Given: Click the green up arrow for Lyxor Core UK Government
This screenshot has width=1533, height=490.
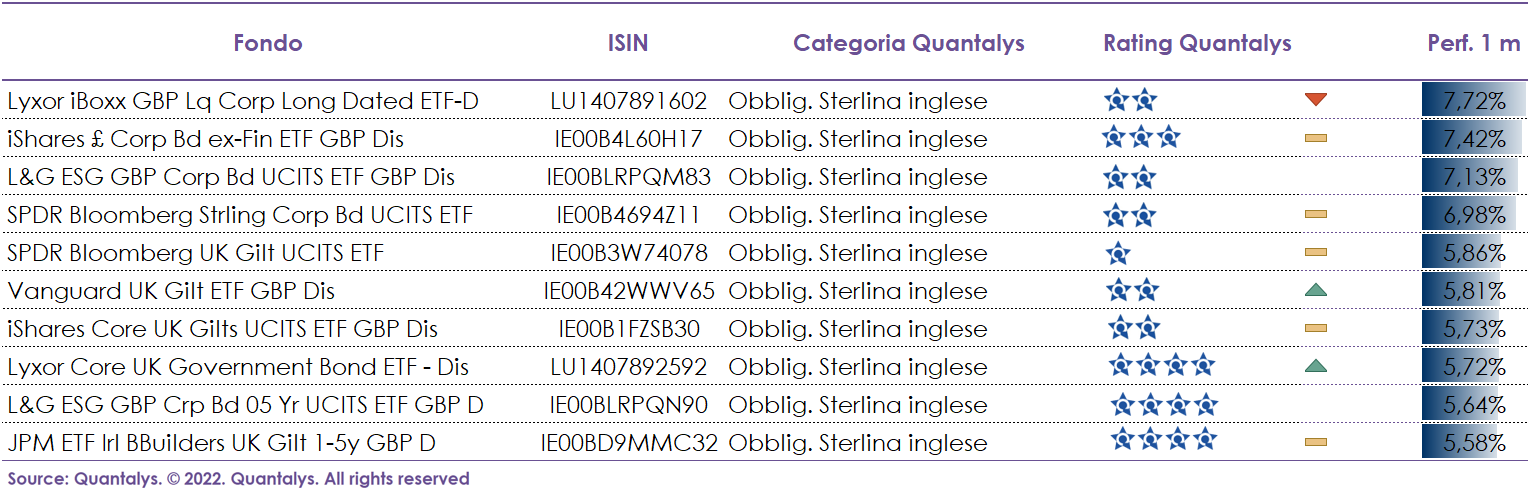Looking at the screenshot, I should click(1315, 366).
